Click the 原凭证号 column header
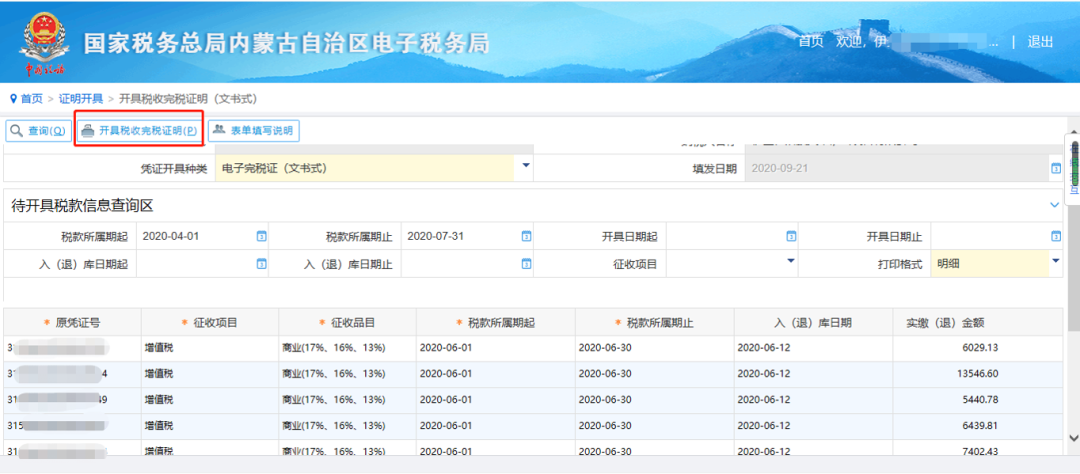1080x474 pixels. (x=72, y=322)
